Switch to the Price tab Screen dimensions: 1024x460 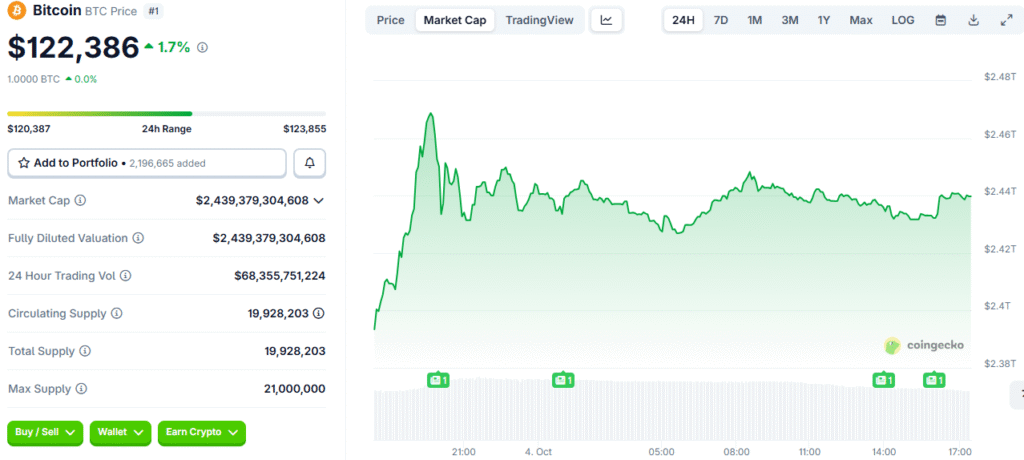tap(391, 20)
